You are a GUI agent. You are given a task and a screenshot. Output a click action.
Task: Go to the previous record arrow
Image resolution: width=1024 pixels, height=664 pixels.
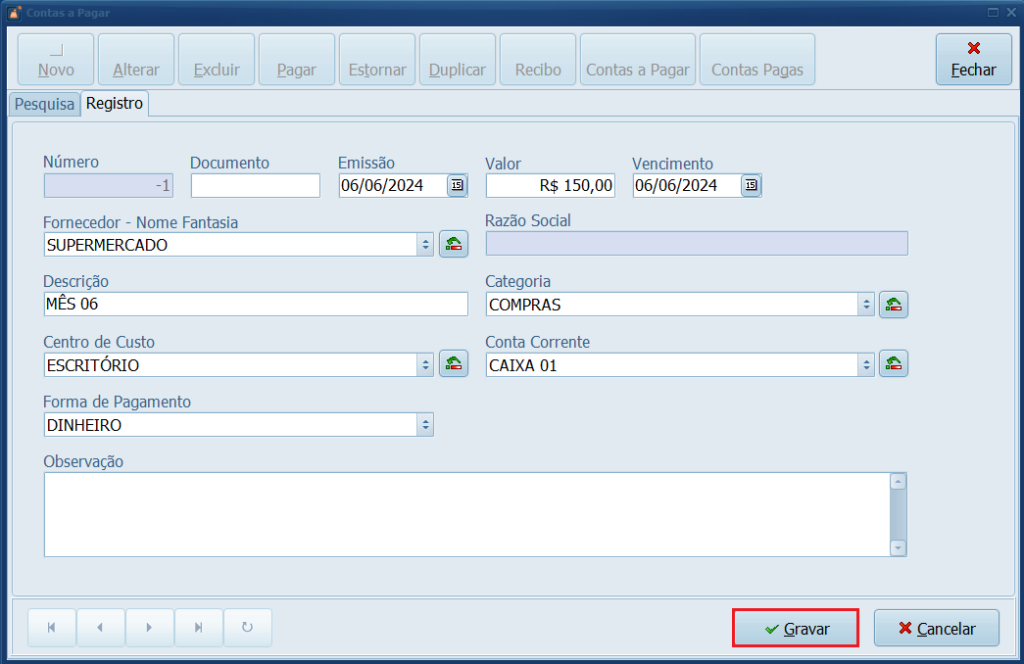click(x=101, y=628)
